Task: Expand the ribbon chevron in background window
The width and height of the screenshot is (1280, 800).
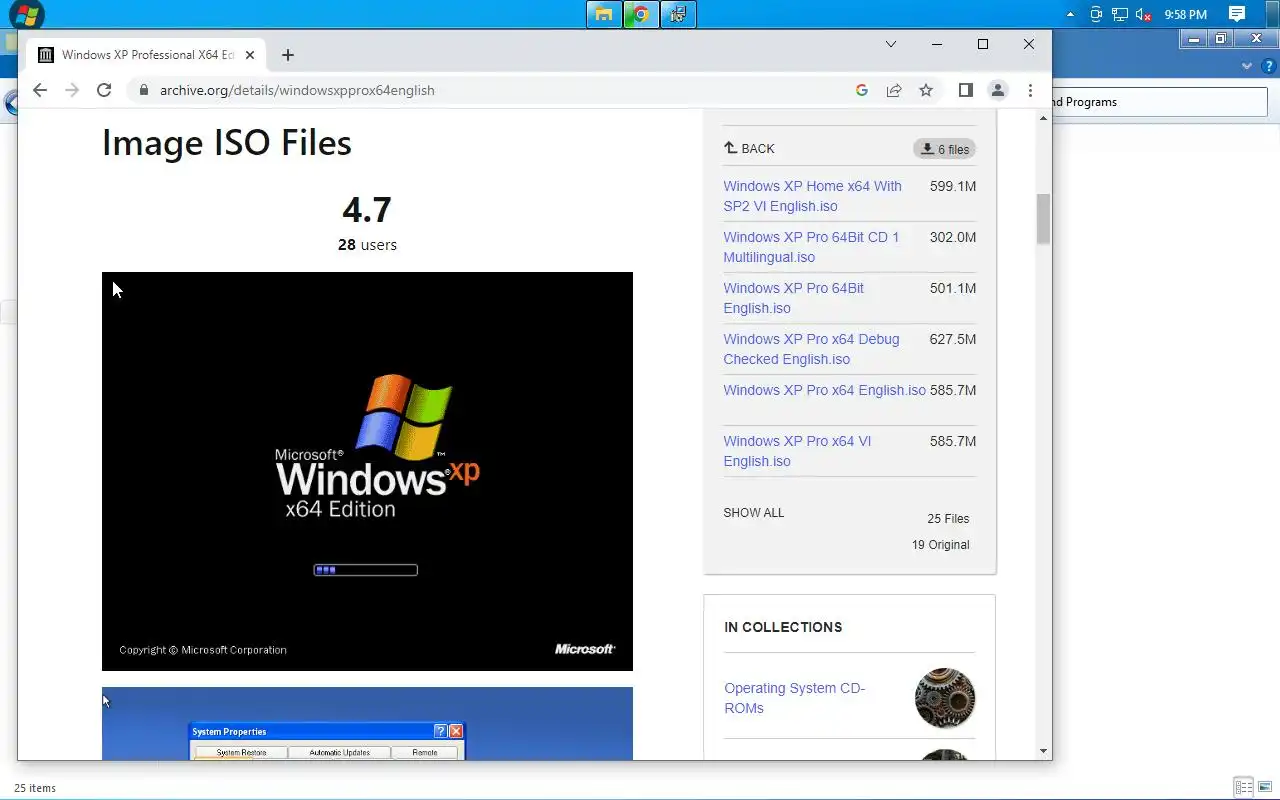Action: (1247, 66)
